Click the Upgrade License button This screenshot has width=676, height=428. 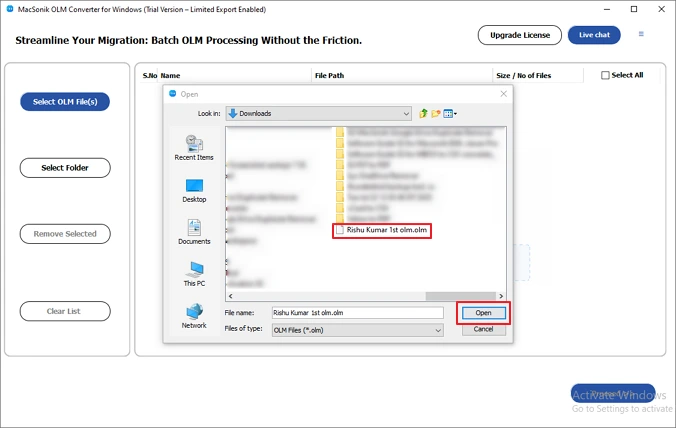tap(520, 35)
